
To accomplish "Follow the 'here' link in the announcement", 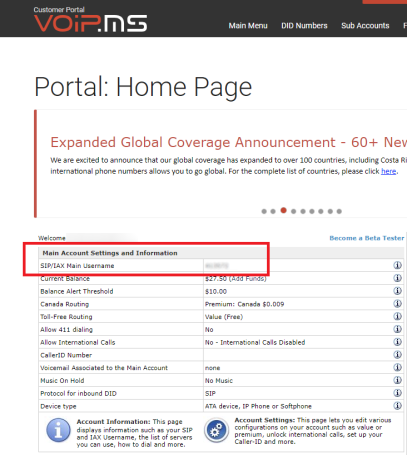I will click(388, 171).
